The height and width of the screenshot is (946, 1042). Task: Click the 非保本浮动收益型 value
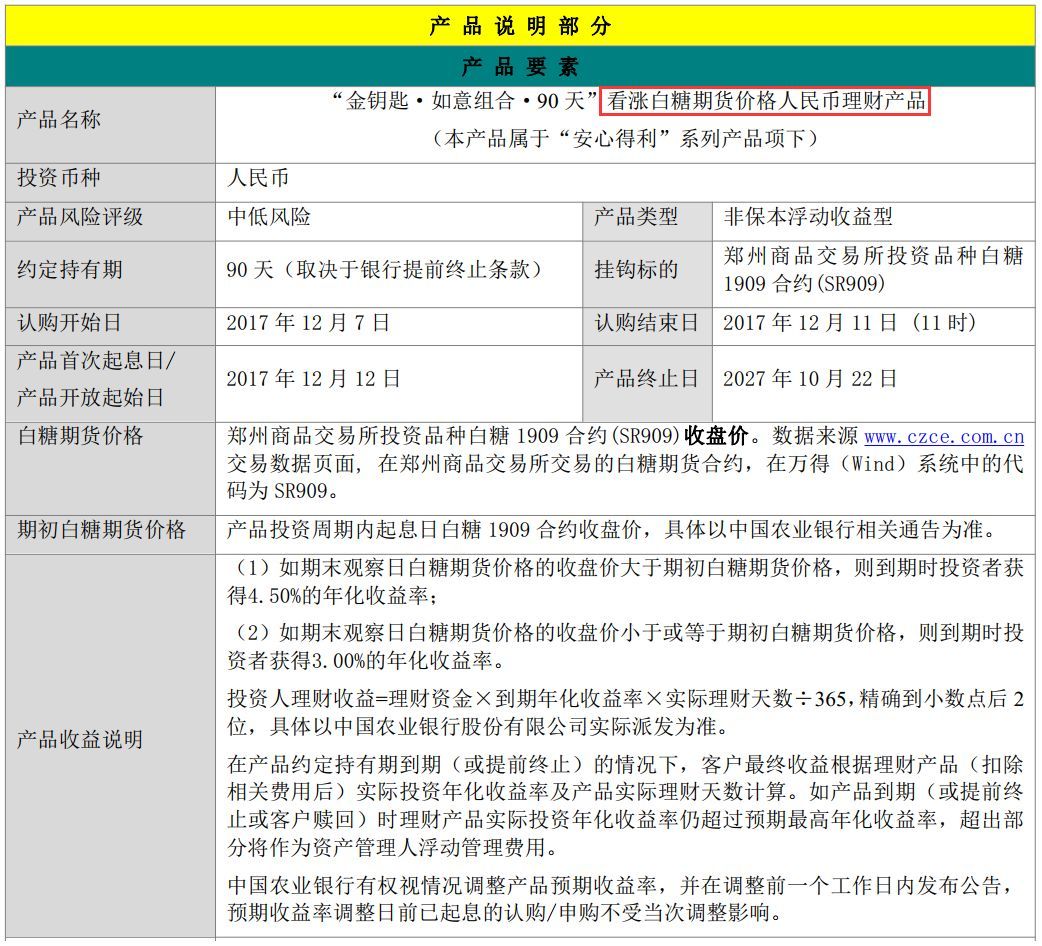807,217
